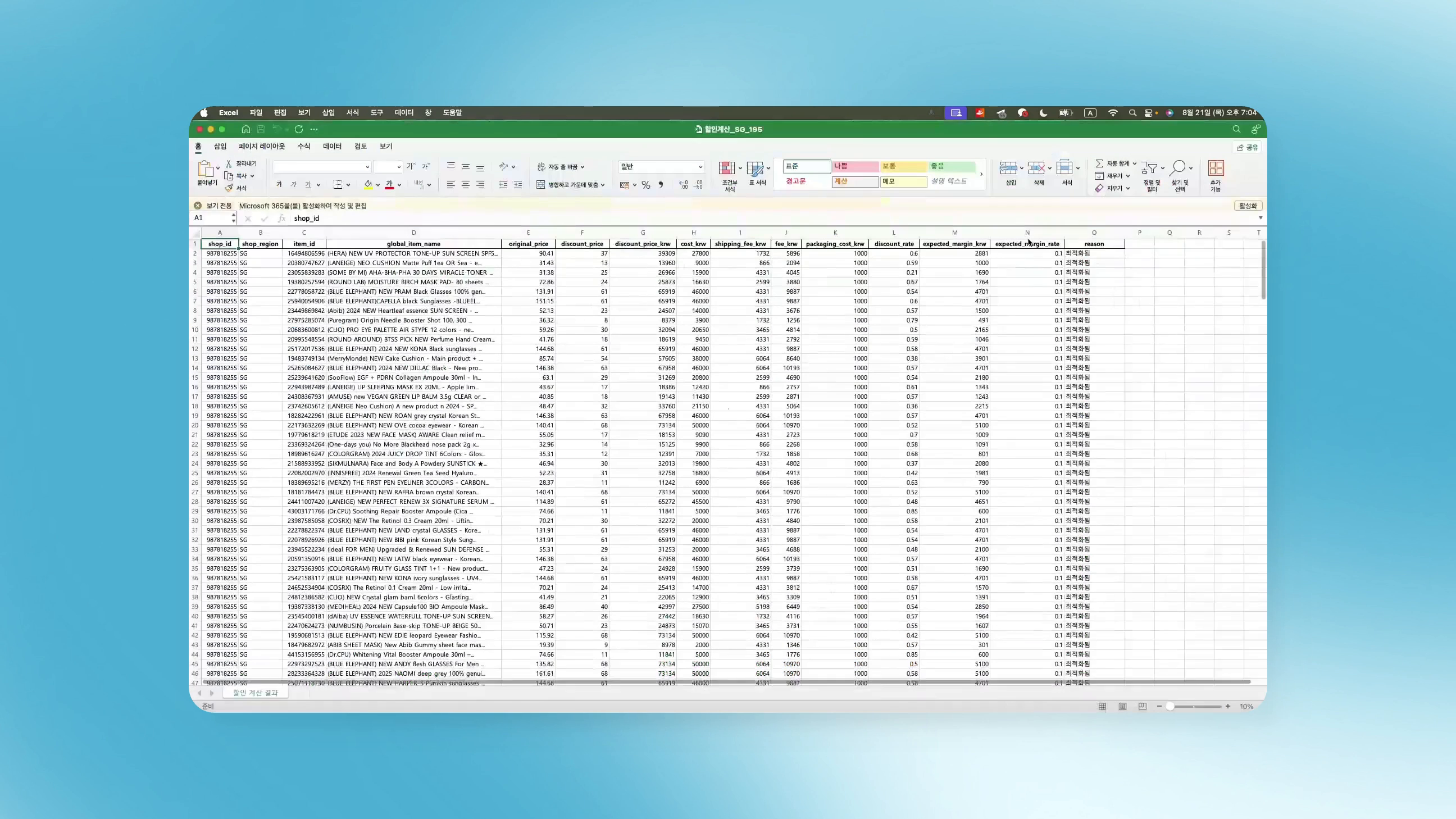Screen dimensions: 1456x819
Task: Toggle underline formatting
Action: click(x=309, y=185)
